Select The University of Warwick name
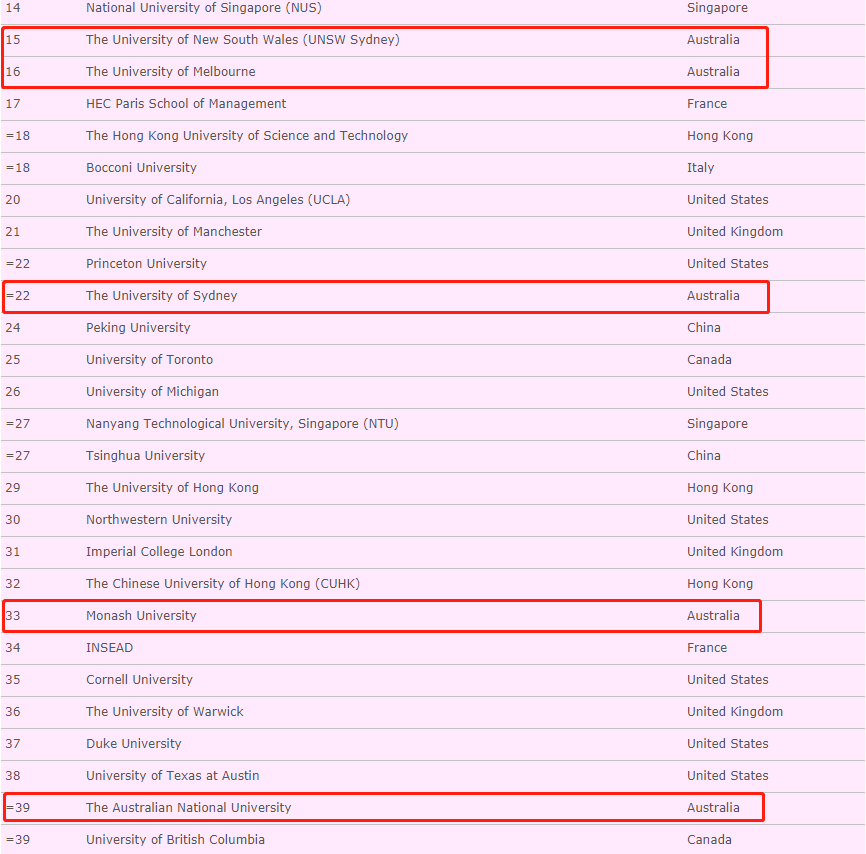The image size is (866, 854). point(165,712)
